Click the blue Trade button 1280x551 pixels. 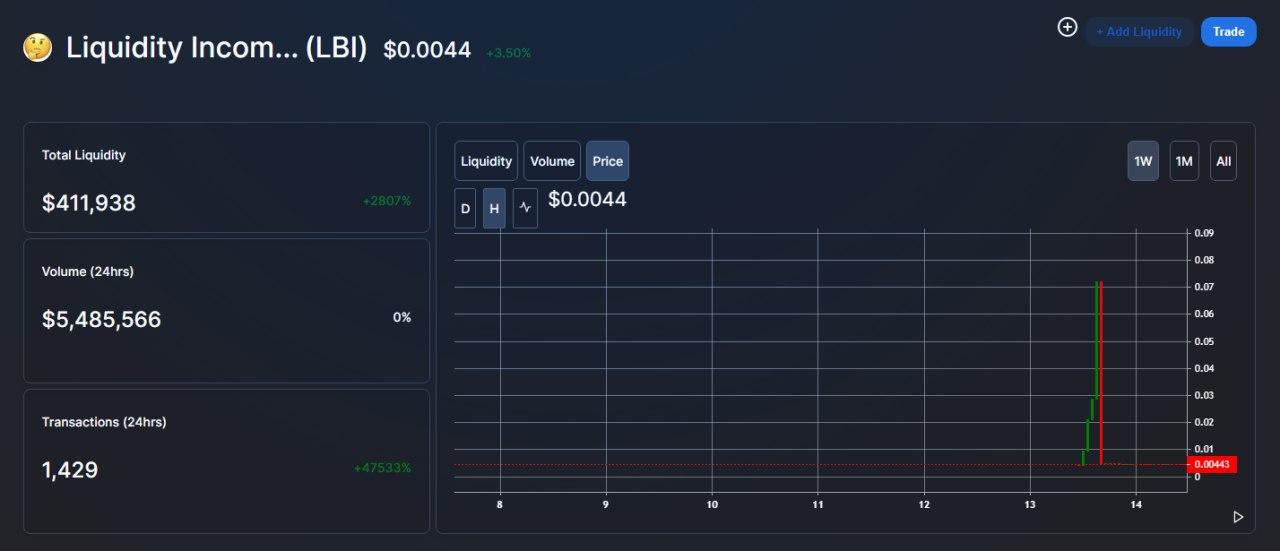(1229, 32)
